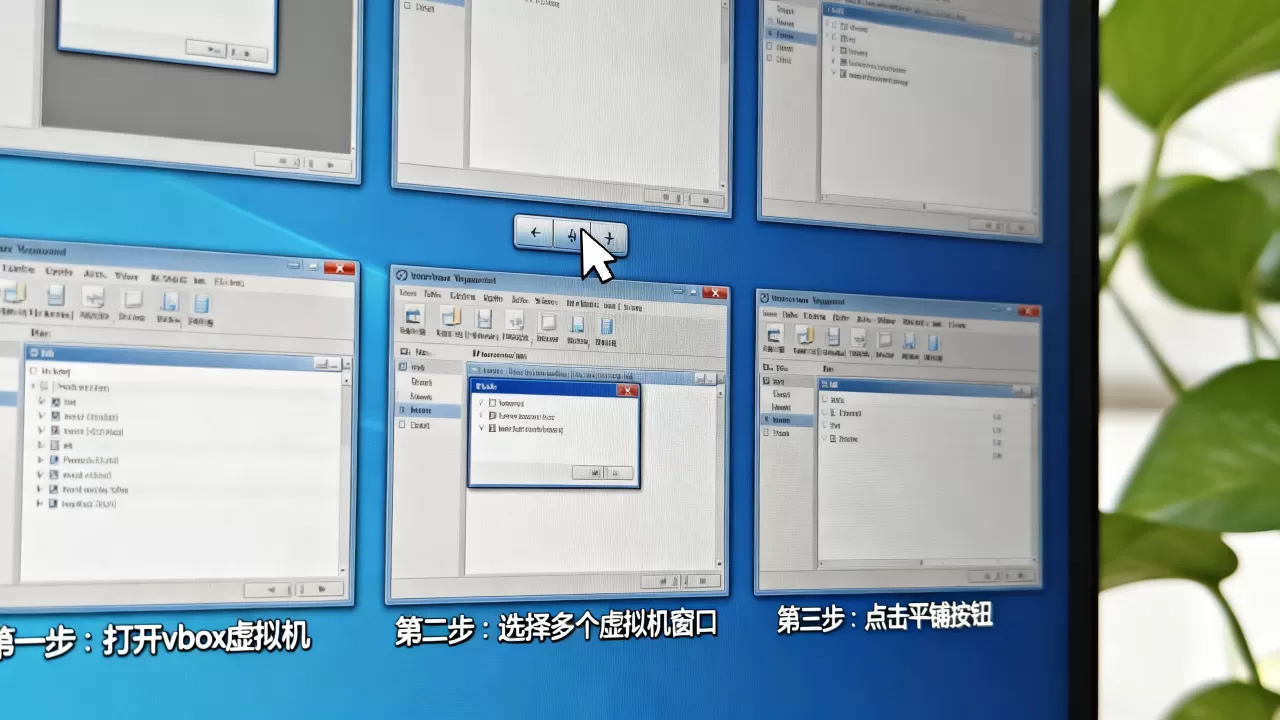Click the last blue icon in step-three window toolbar
Viewport: 1280px width, 720px height.
coord(933,343)
